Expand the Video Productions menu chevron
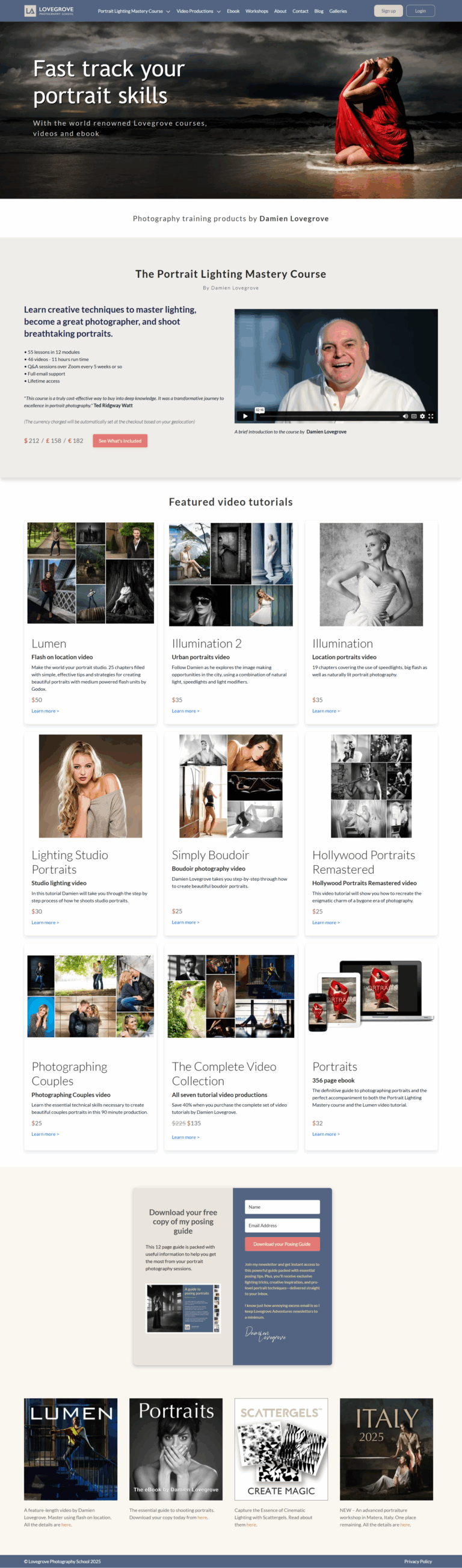 tap(218, 11)
